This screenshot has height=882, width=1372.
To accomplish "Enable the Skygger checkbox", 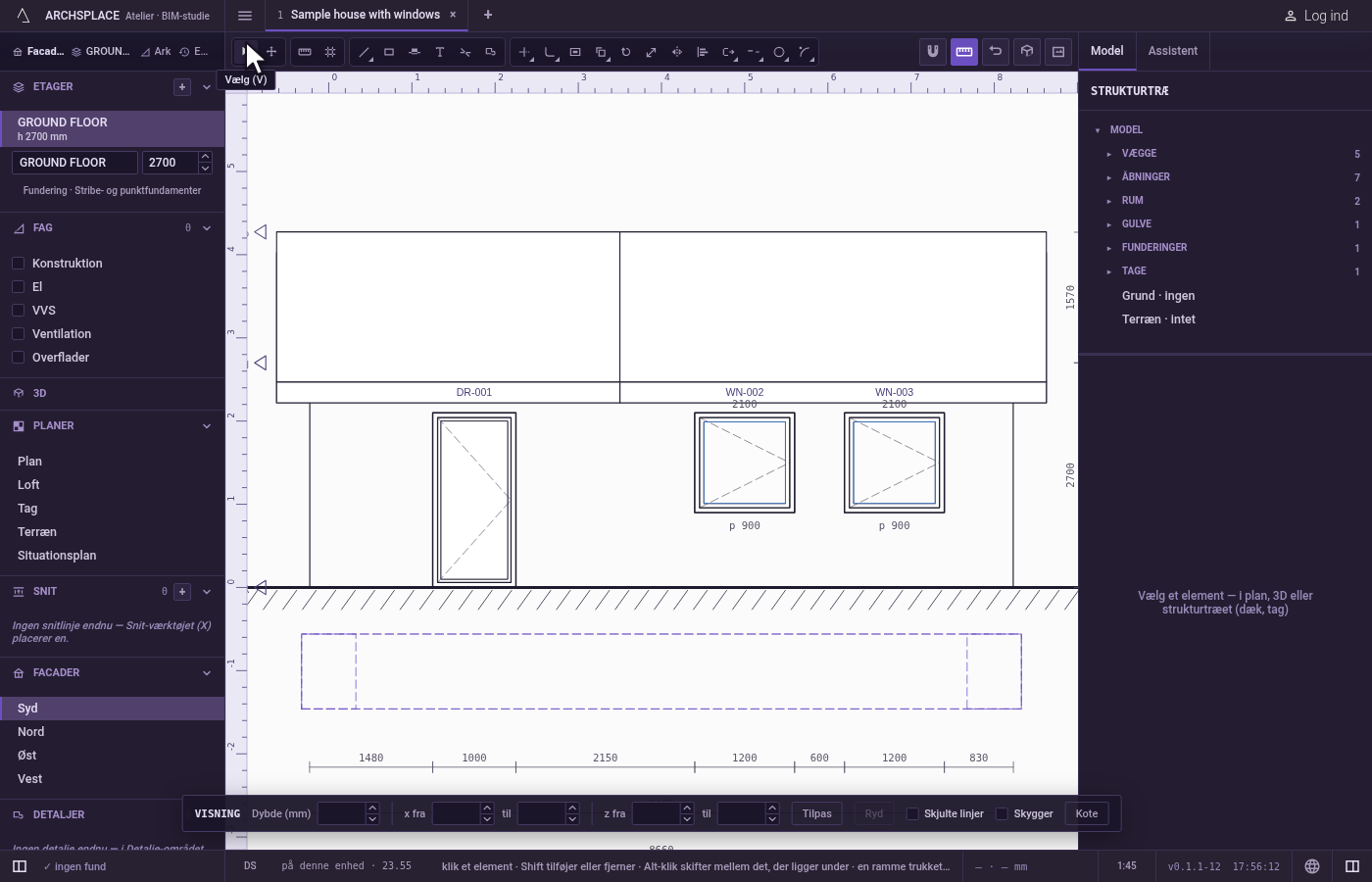I will coord(1002,813).
